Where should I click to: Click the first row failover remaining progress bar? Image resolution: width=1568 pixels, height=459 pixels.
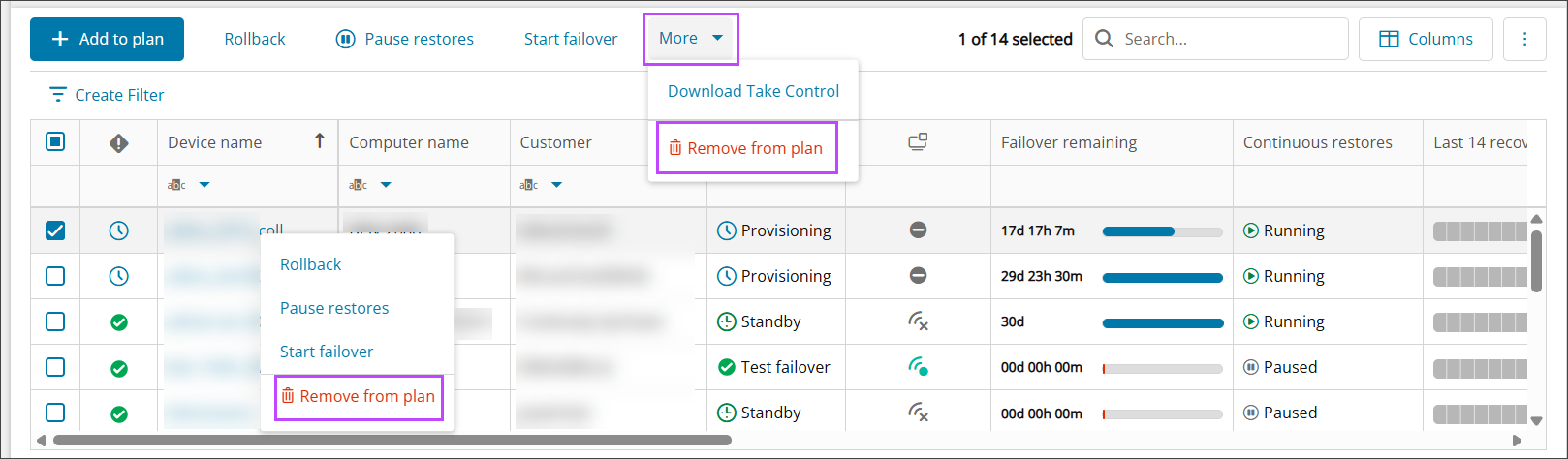(x=1162, y=231)
